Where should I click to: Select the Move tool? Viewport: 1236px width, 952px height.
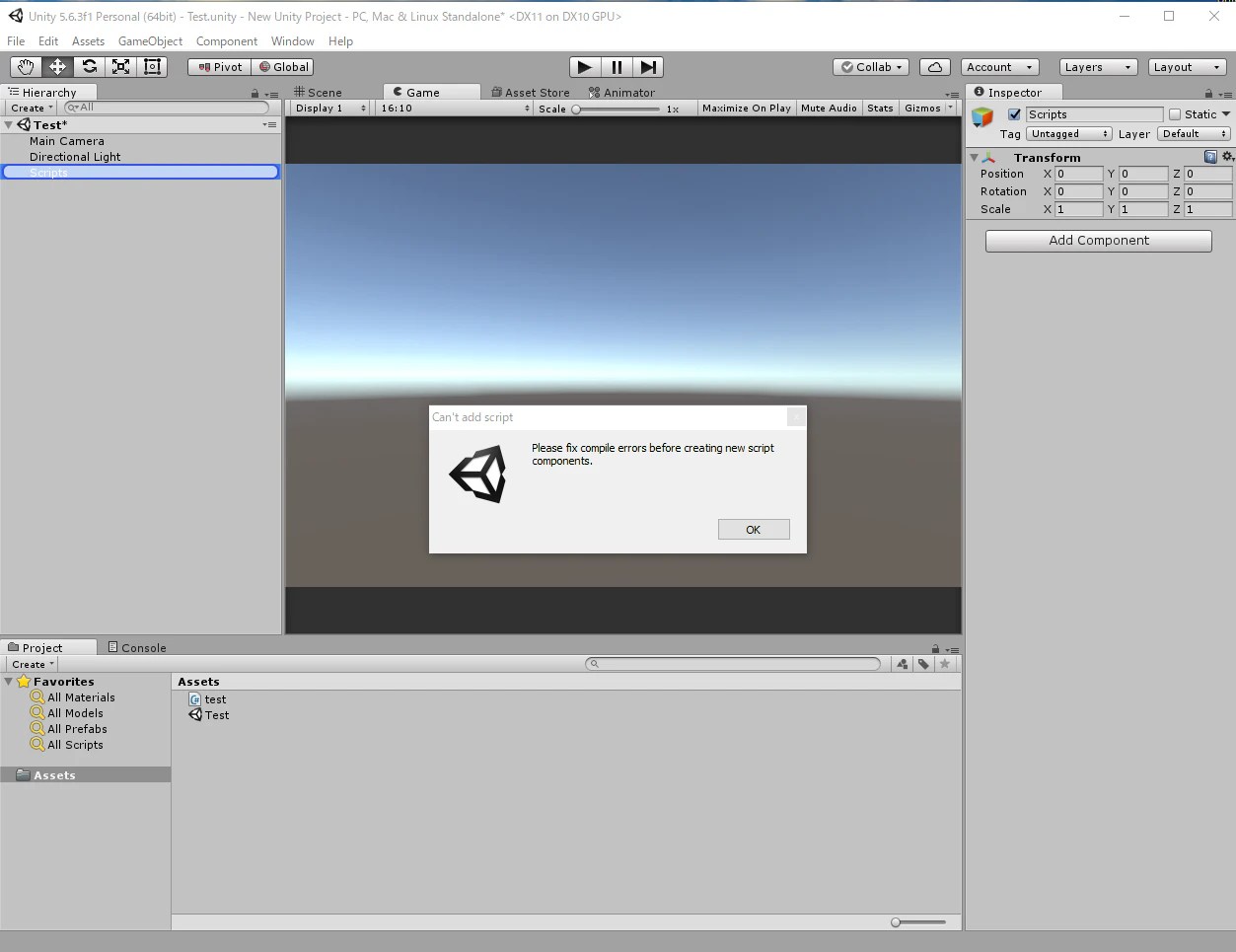(57, 67)
